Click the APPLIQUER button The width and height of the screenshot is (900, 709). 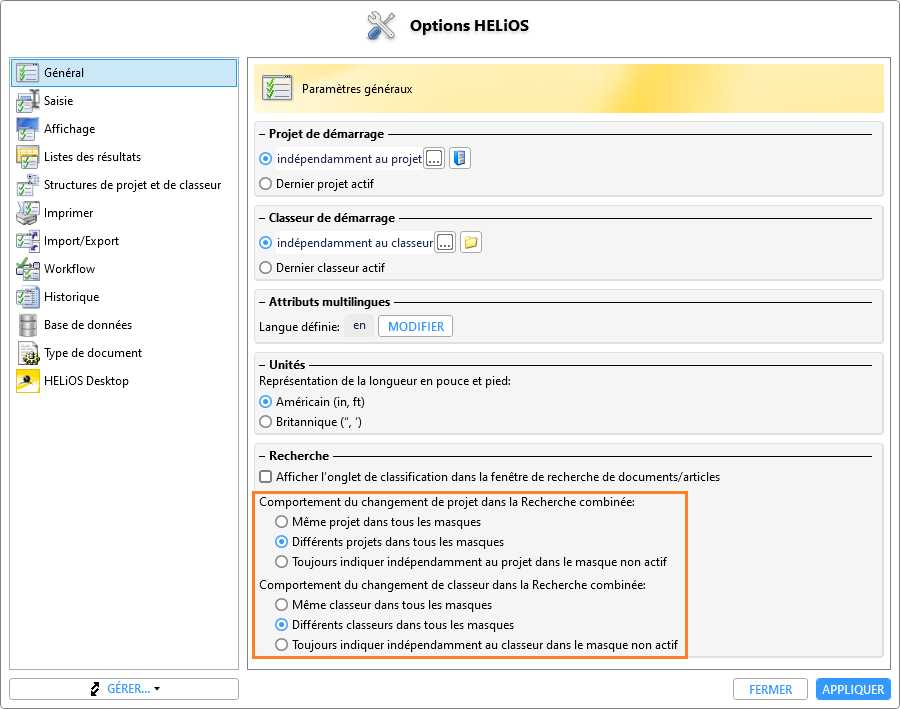pyautogui.click(x=853, y=689)
